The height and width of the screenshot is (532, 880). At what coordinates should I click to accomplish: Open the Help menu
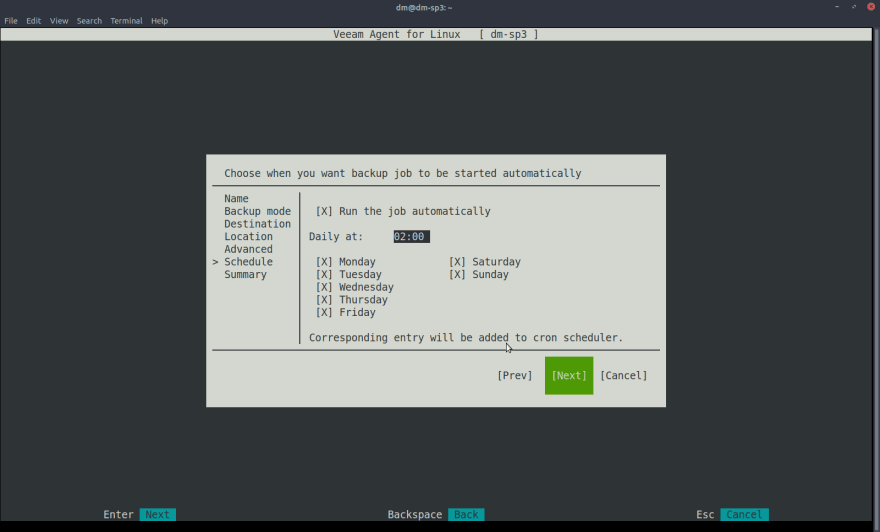pyautogui.click(x=159, y=21)
